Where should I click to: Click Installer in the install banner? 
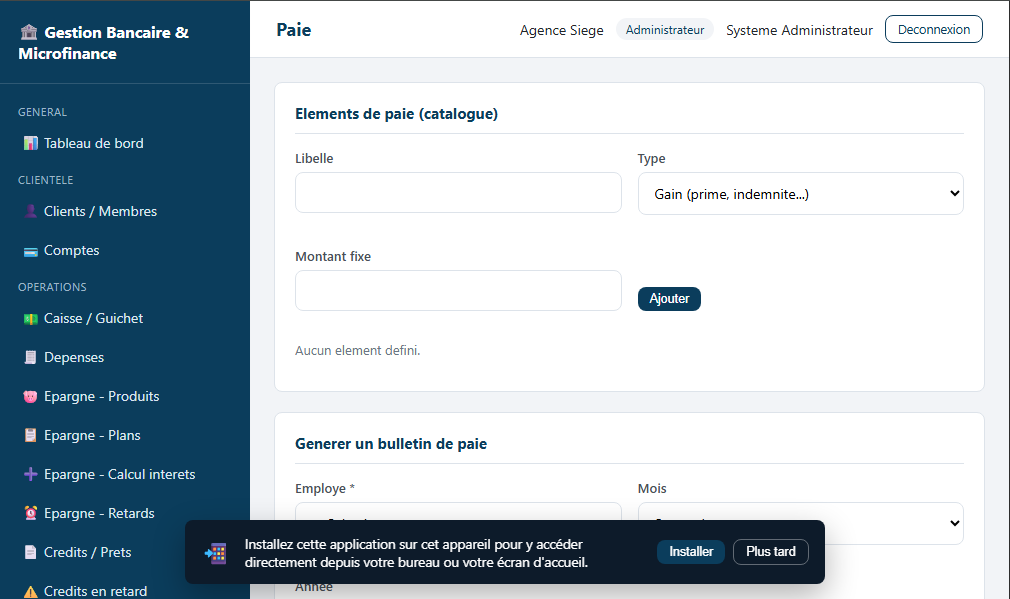coord(691,552)
